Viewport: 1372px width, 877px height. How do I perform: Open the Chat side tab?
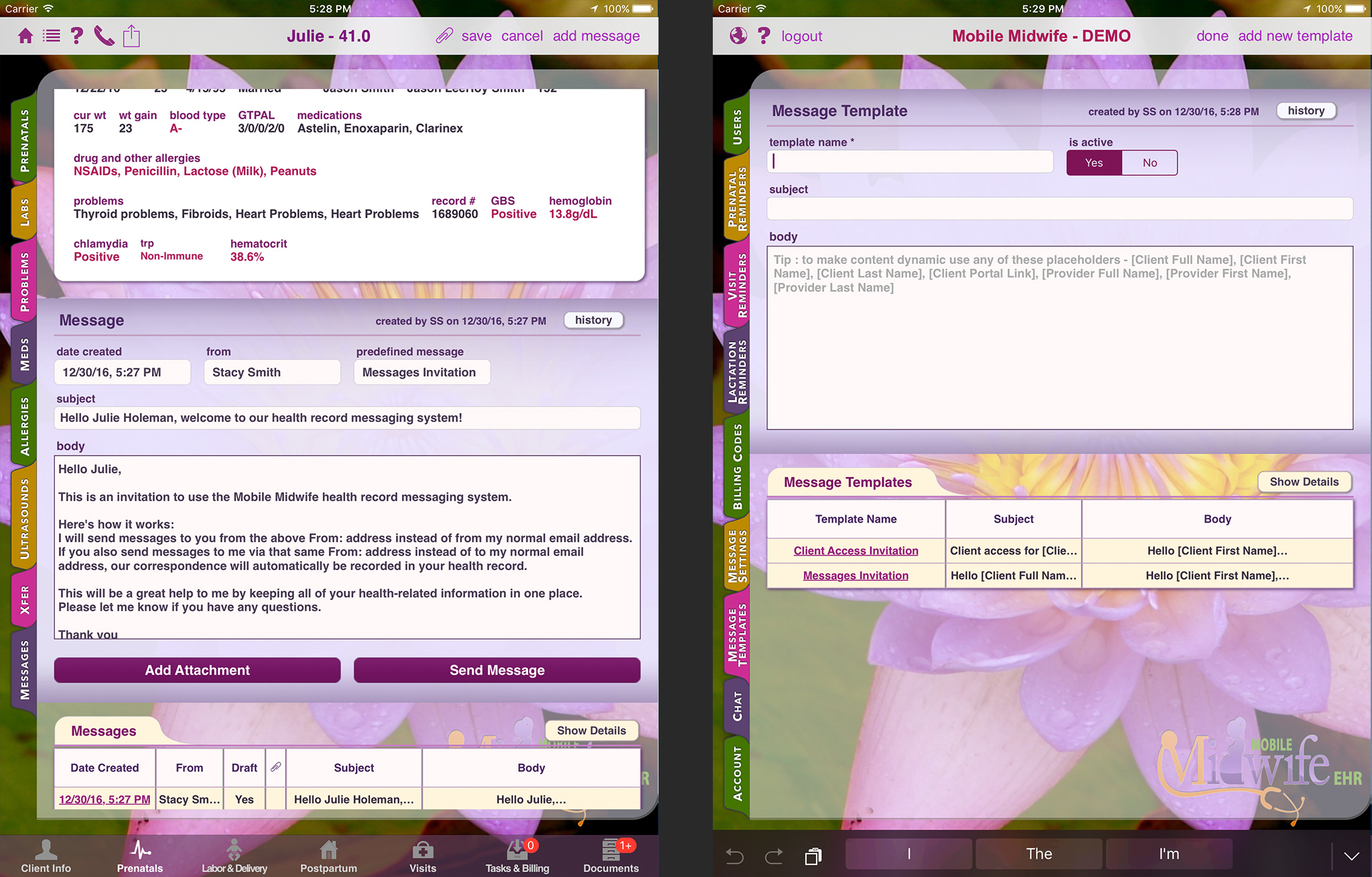coord(737,706)
